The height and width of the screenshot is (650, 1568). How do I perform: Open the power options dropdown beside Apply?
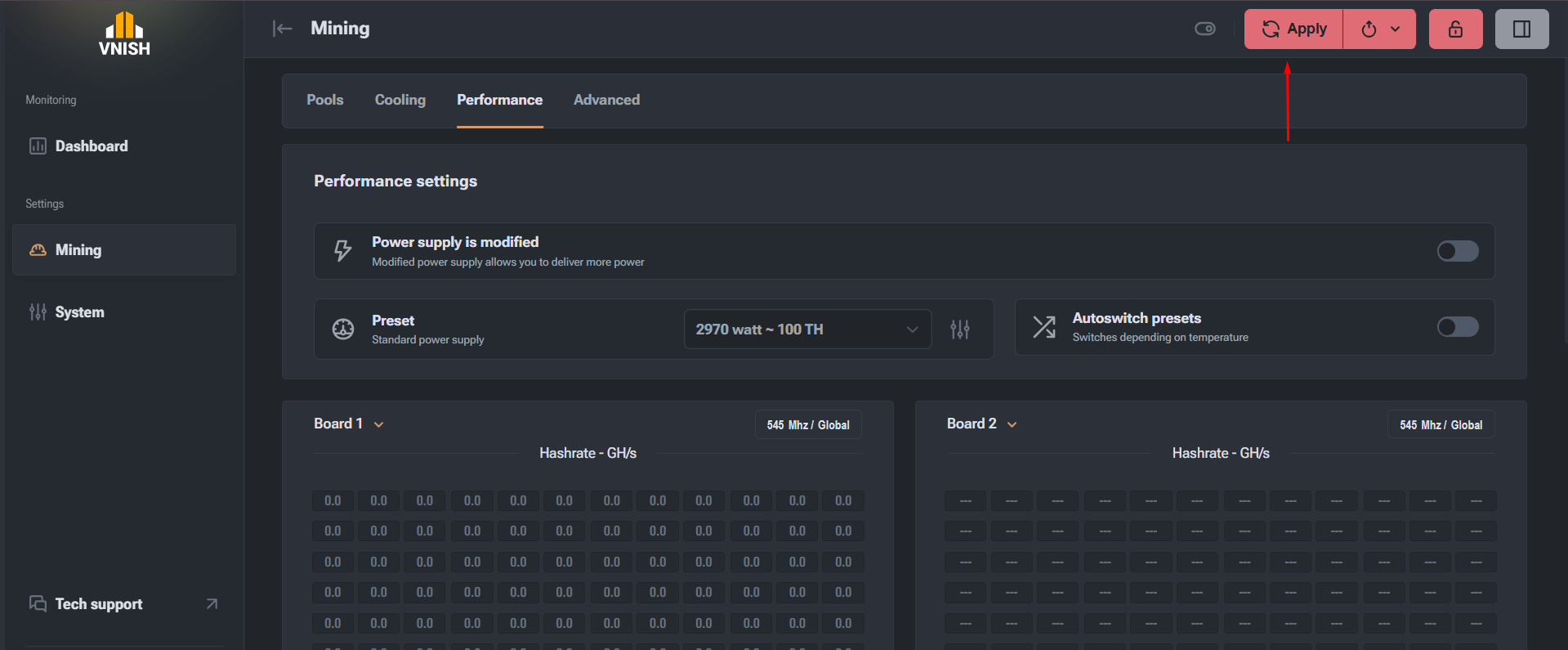click(1380, 29)
